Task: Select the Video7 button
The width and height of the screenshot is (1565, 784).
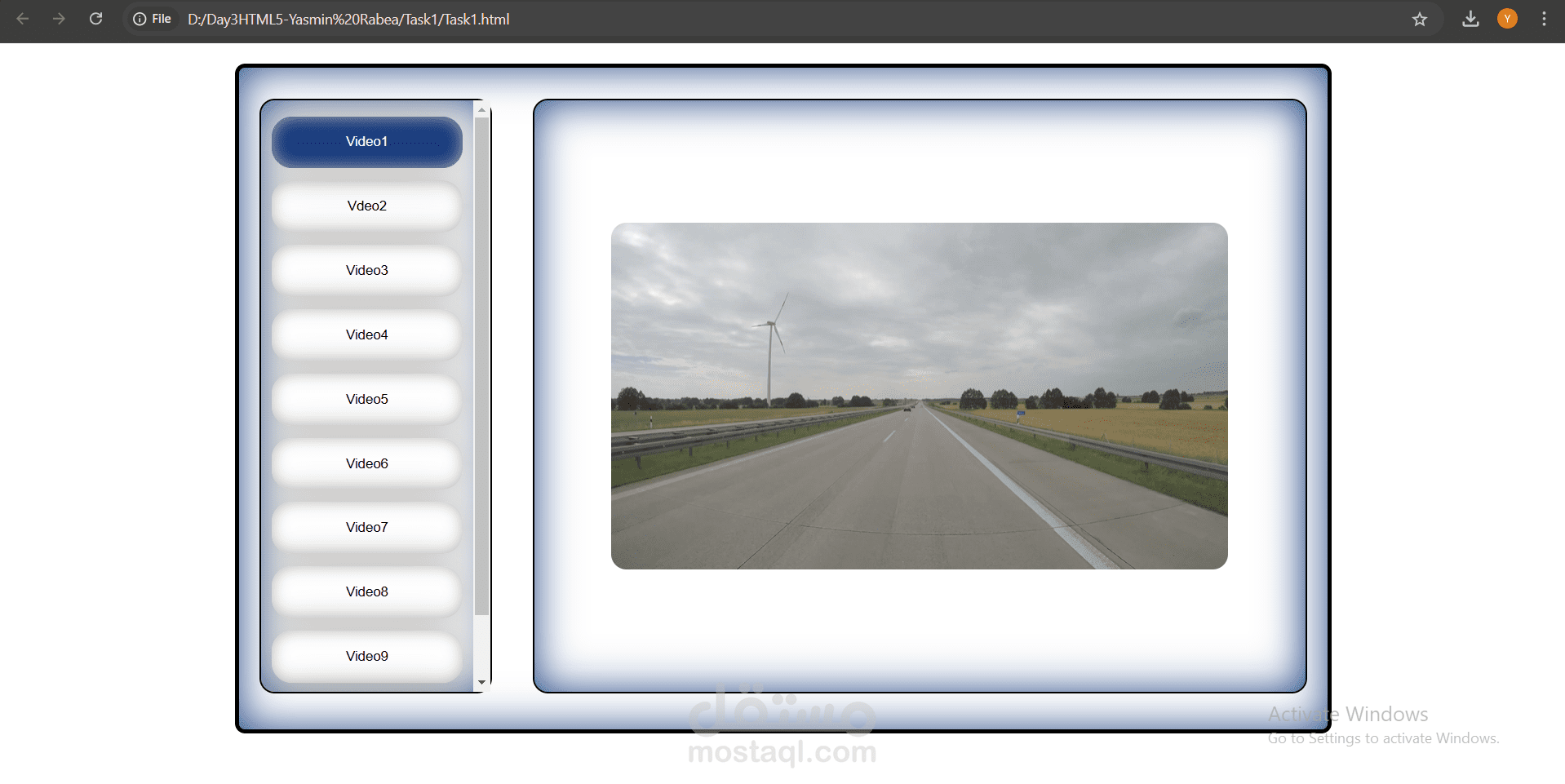Action: (366, 527)
